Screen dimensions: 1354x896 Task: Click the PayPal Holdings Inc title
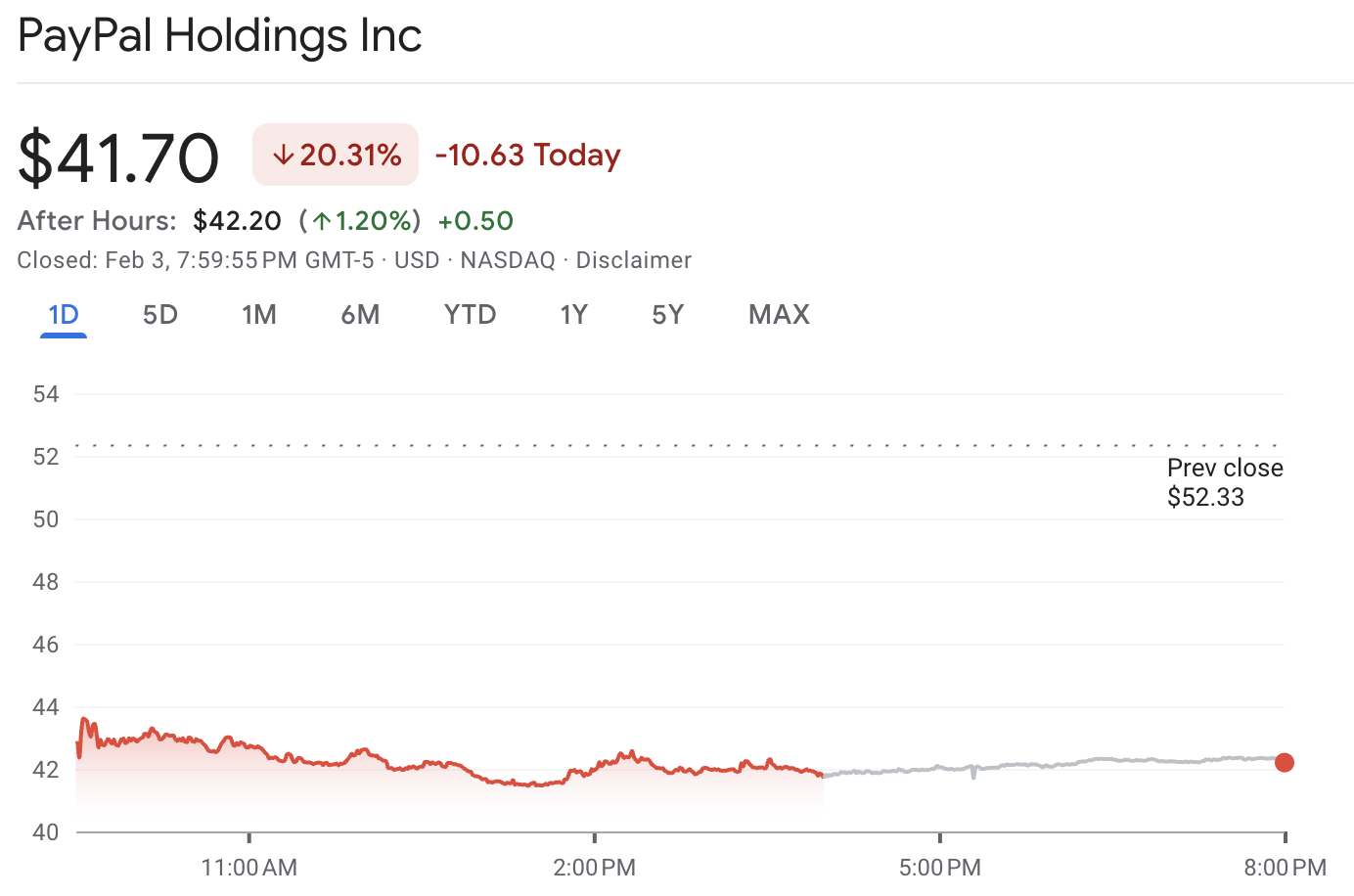pyautogui.click(x=220, y=36)
